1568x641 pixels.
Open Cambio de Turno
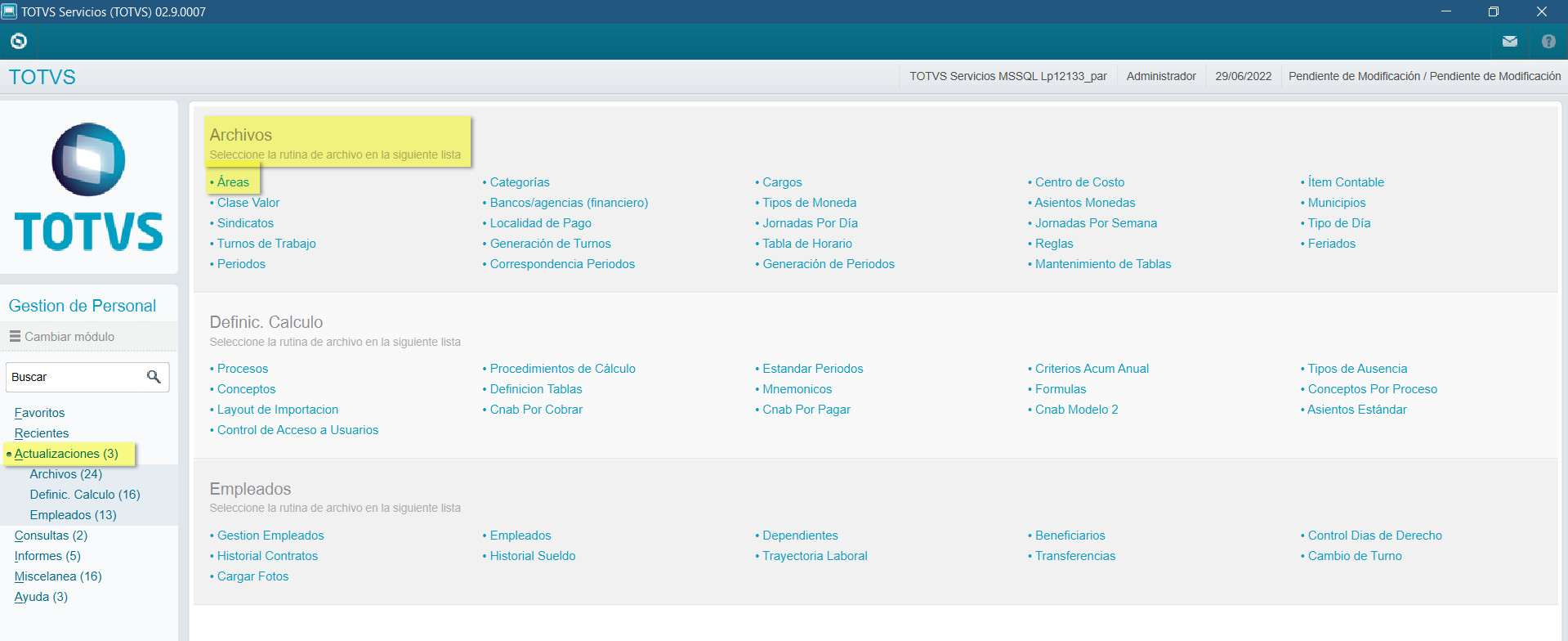[1355, 556]
